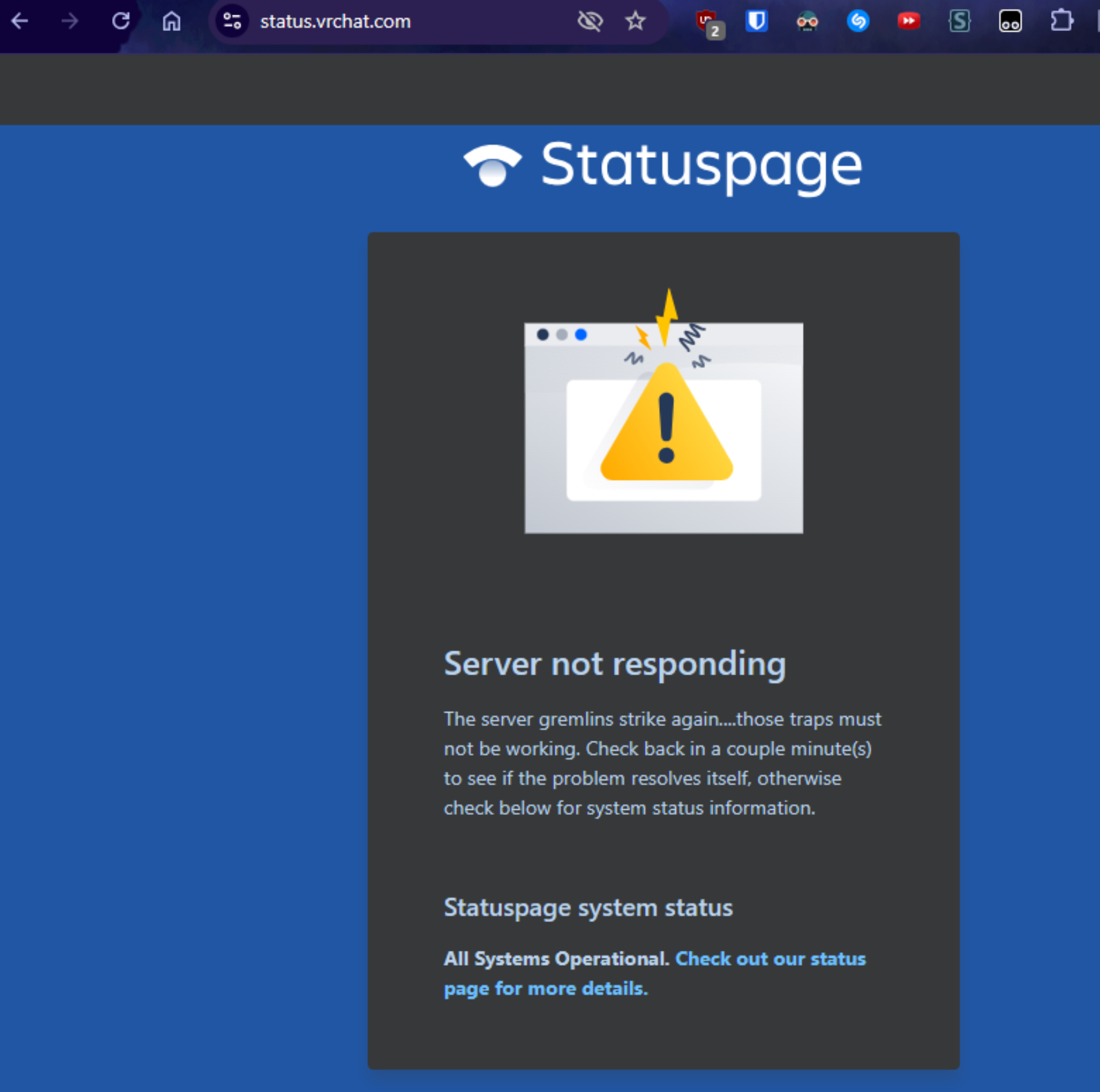Click the 'Server not responding' heading

coord(615,664)
